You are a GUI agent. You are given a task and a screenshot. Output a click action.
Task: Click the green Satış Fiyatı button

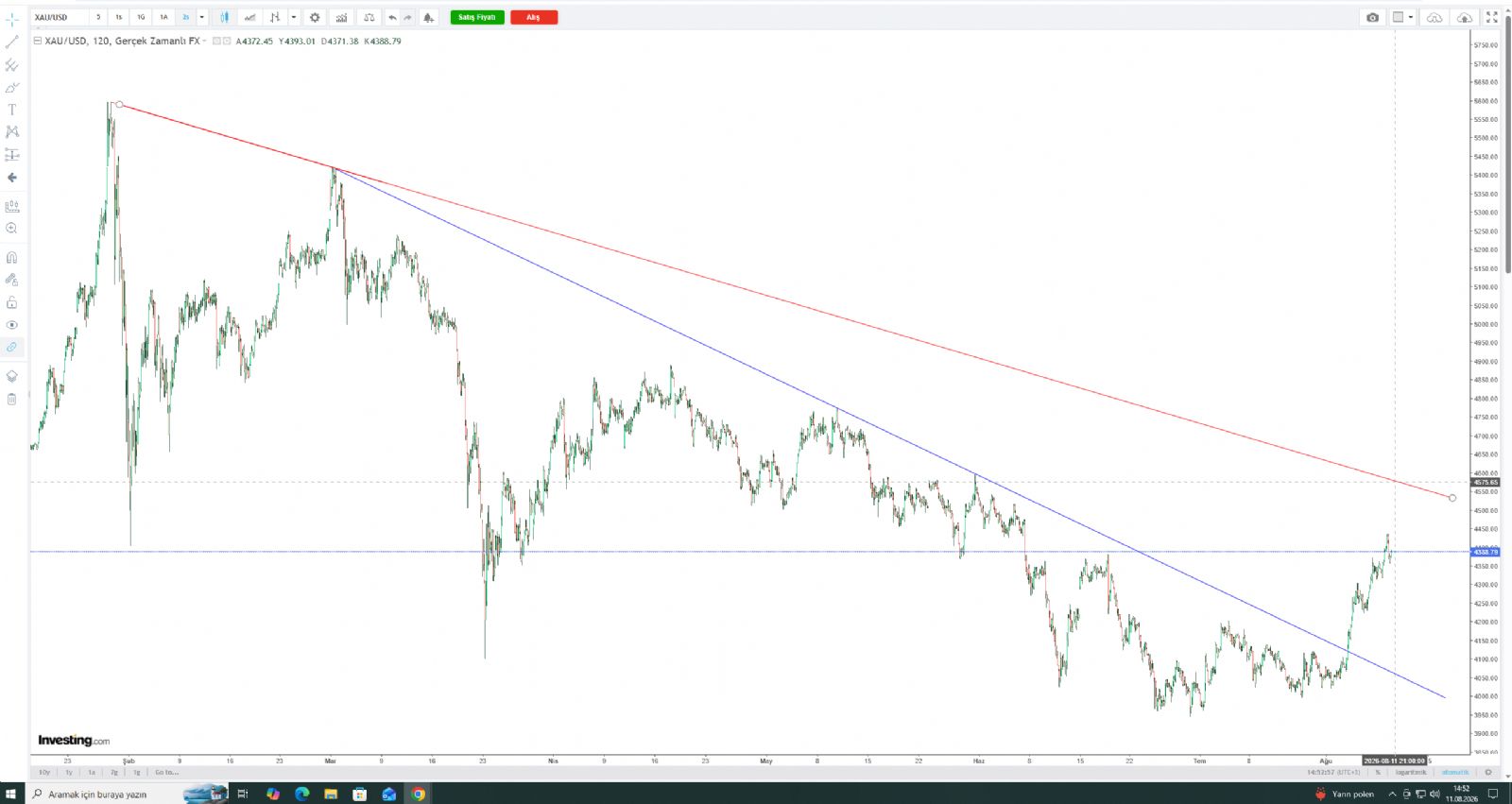pyautogui.click(x=477, y=17)
